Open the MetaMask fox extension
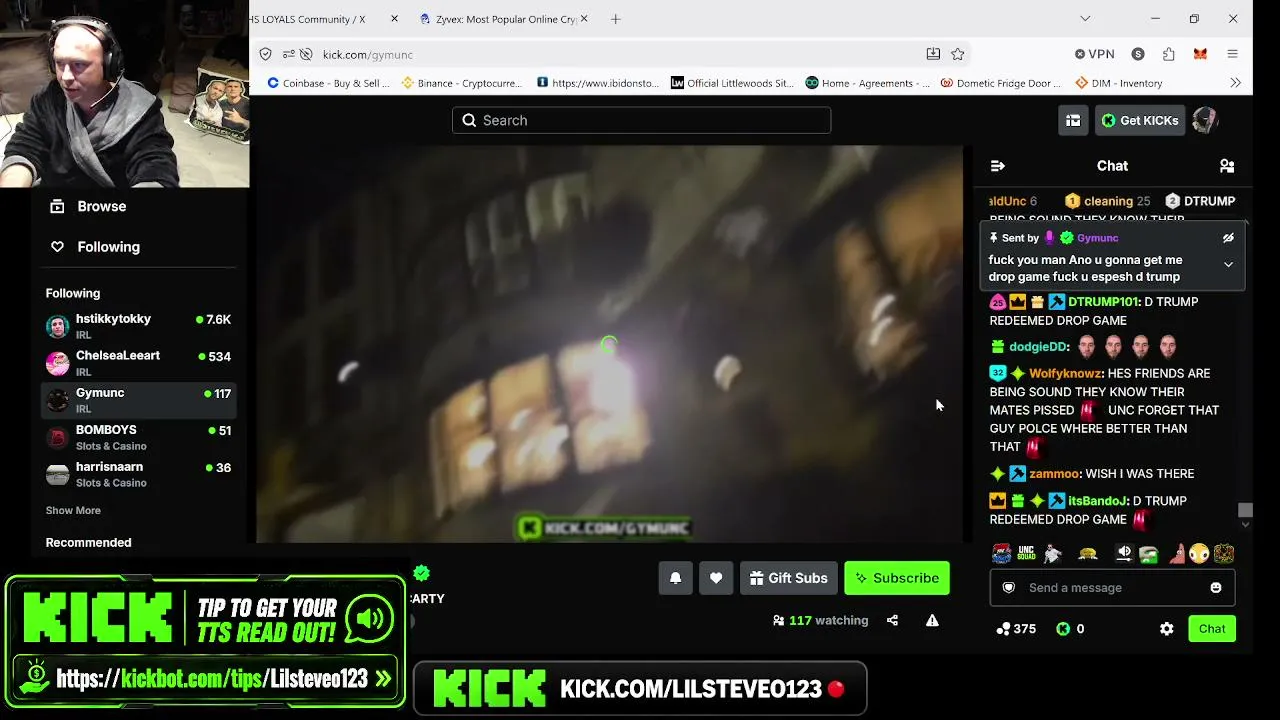 pyautogui.click(x=1200, y=54)
